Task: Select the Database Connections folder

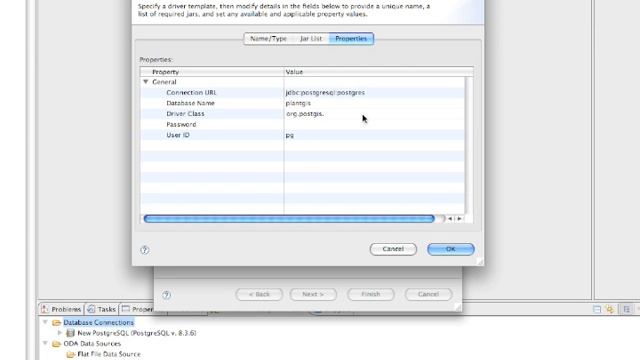Action: [x=98, y=322]
